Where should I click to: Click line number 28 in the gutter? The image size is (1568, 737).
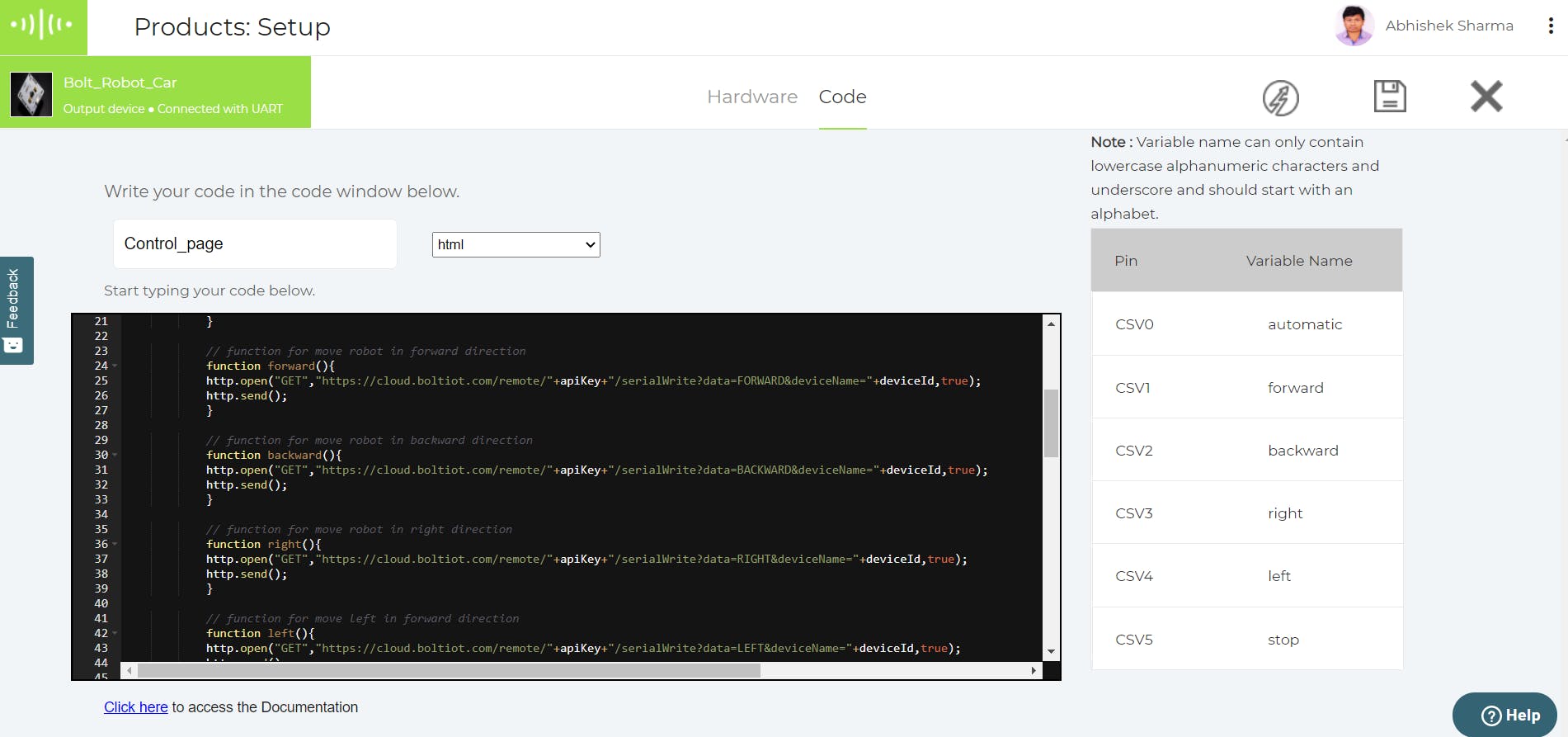[101, 425]
